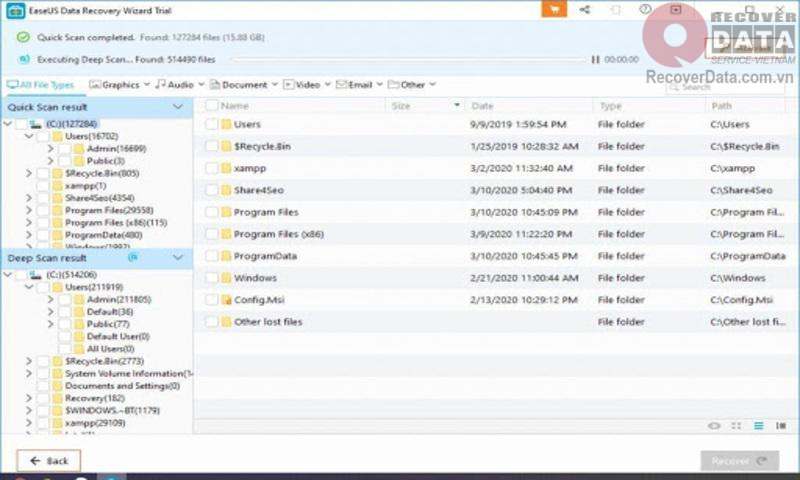Select C: drive (514206) in Deep Scan tree
Image resolution: width=800 pixels, height=480 pixels.
(x=71, y=275)
